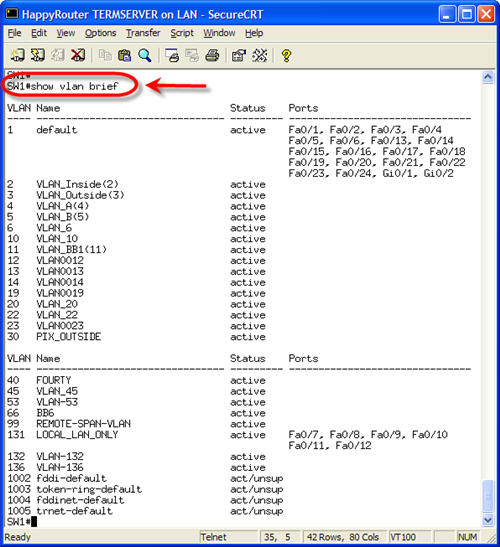Click the Quick Connect lightning icon
This screenshot has height=547, width=500.
pos(38,55)
